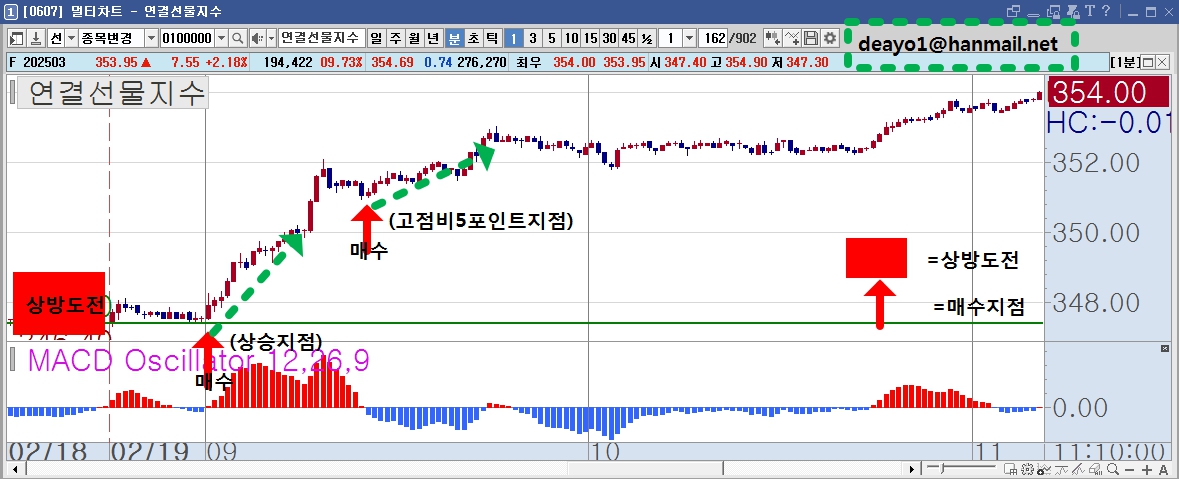The image size is (1179, 479).
Task: Click the line-study icon in bottom toolbar
Action: (x=1061, y=469)
